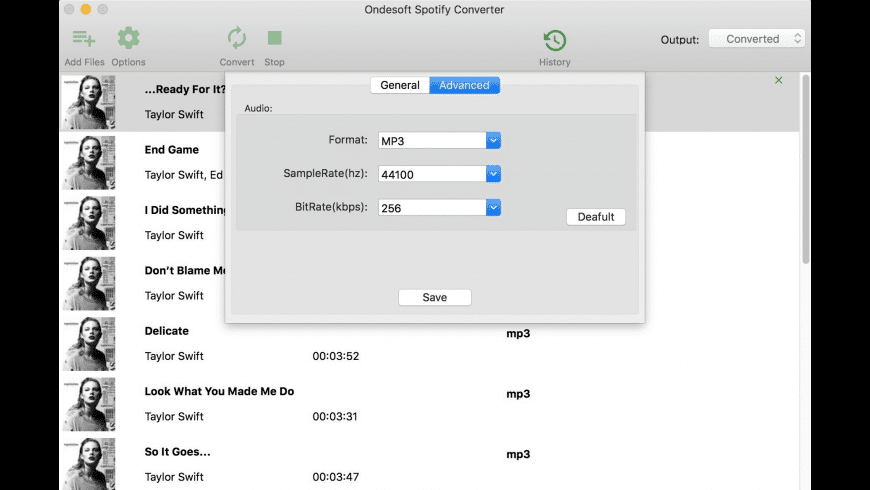Click the SampleRate field showing 44100
Viewport: 870px width, 490px height.
432,174
